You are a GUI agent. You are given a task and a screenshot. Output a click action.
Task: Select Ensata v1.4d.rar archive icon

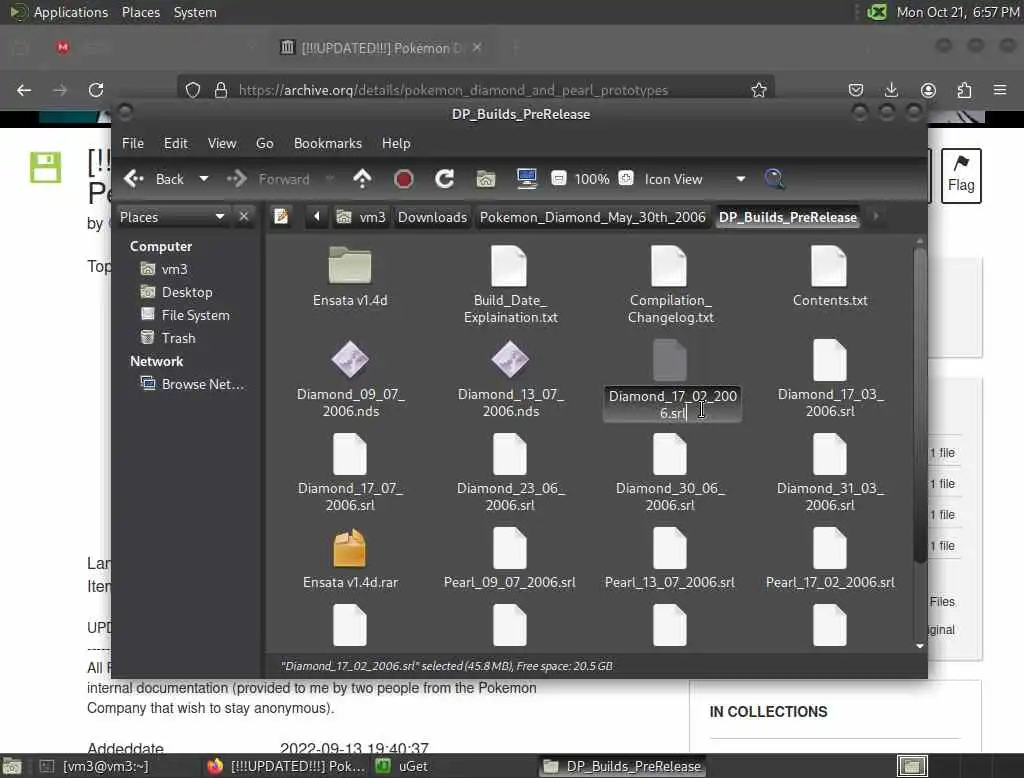[350, 547]
